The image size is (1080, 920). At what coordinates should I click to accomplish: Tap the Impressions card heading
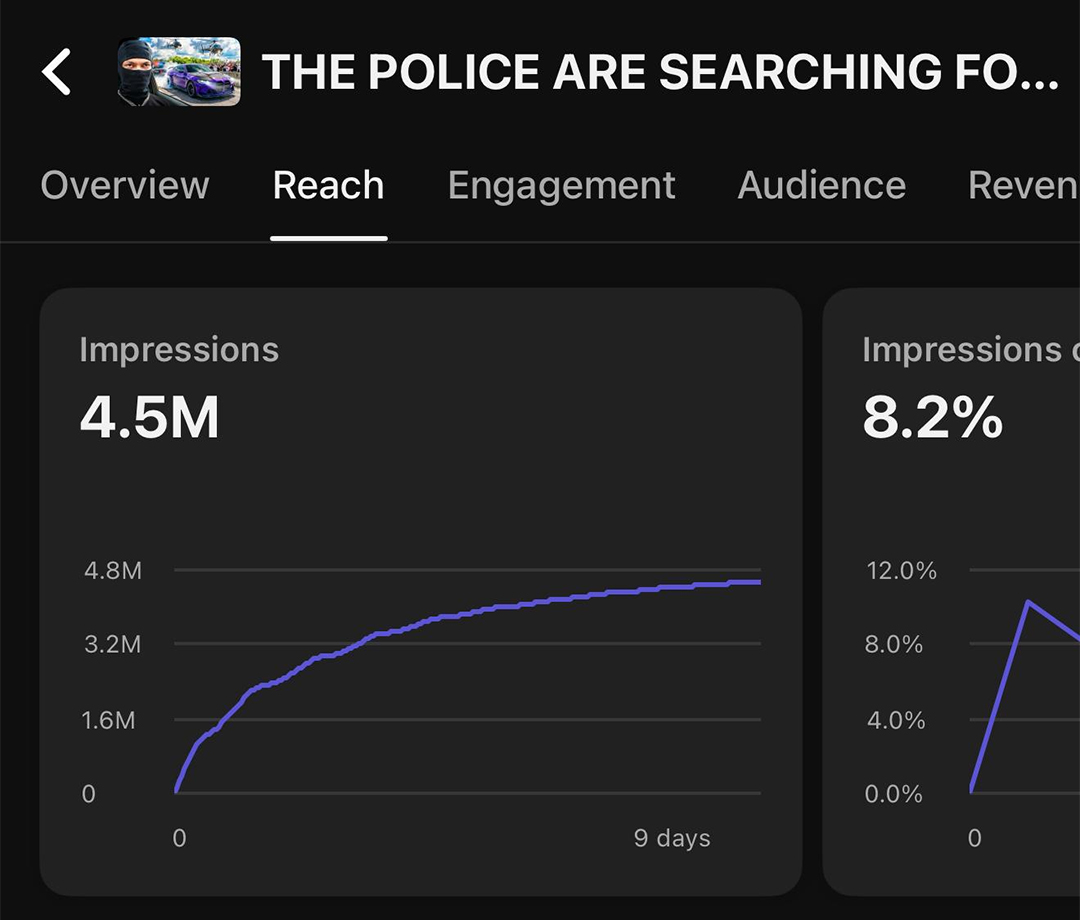[x=179, y=350]
